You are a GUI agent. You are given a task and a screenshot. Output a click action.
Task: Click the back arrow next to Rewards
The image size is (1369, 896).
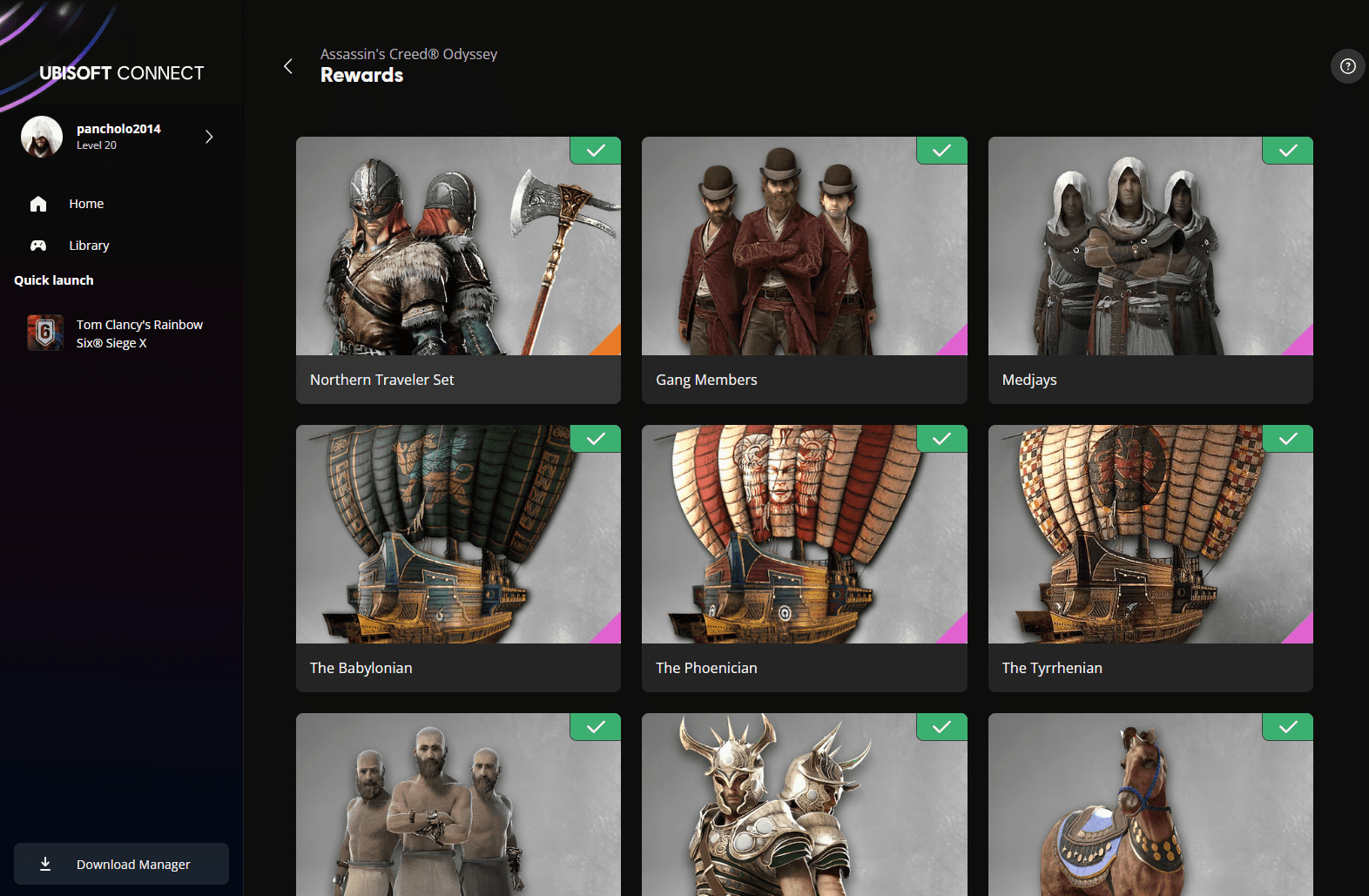(288, 66)
